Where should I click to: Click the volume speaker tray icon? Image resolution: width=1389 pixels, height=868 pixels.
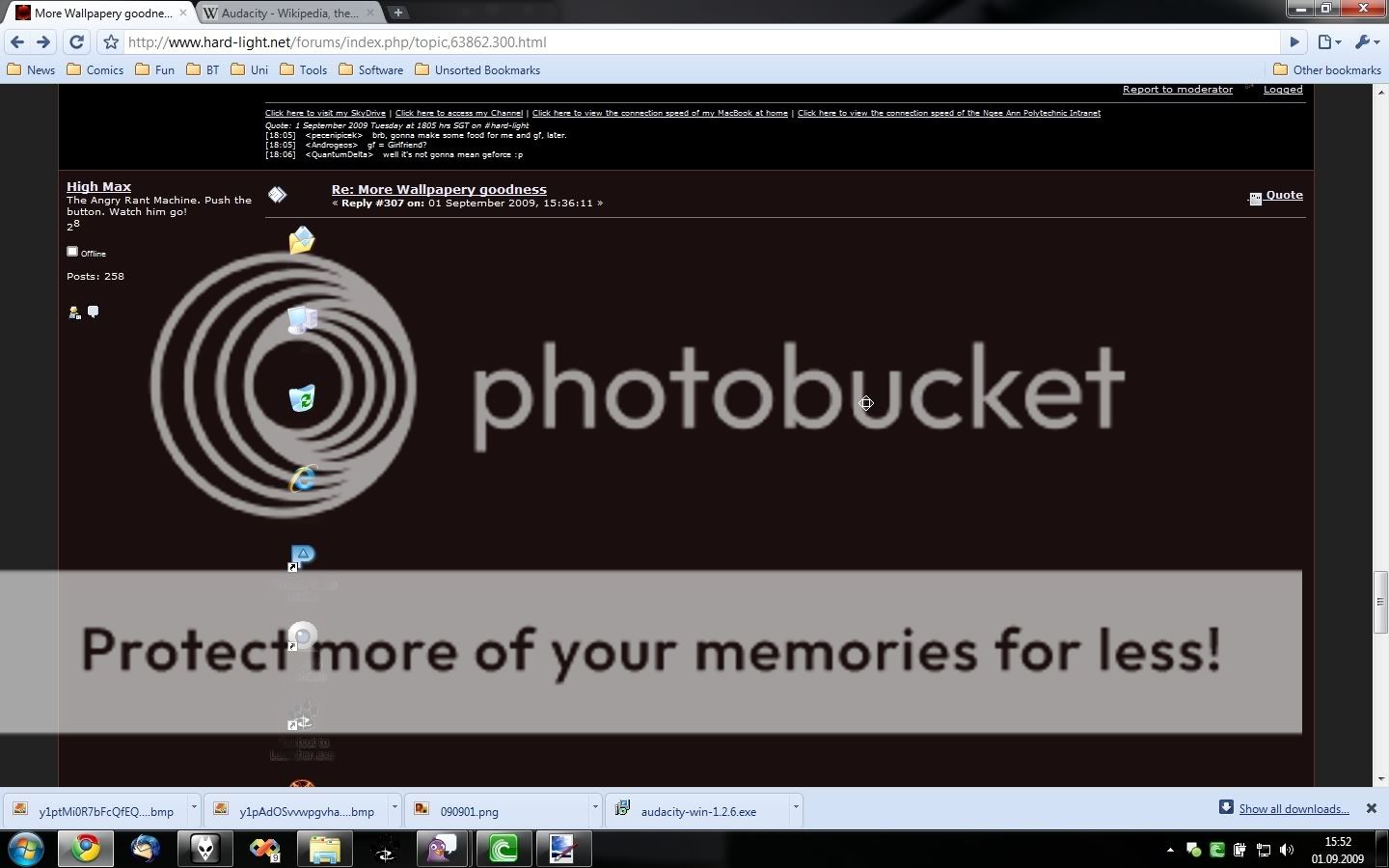1287,850
